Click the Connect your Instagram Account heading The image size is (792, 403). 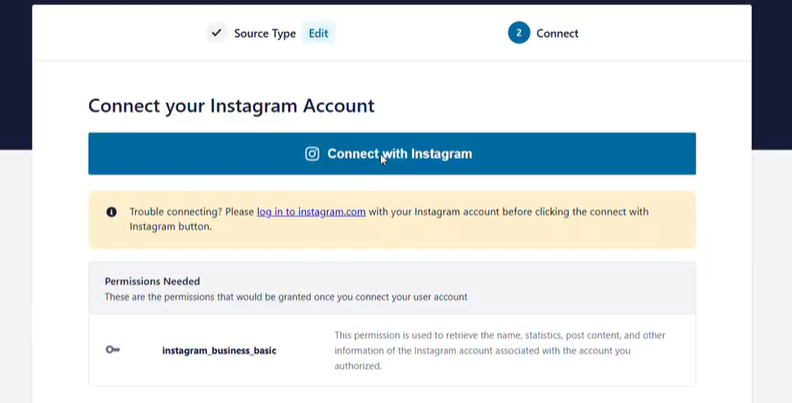click(231, 105)
